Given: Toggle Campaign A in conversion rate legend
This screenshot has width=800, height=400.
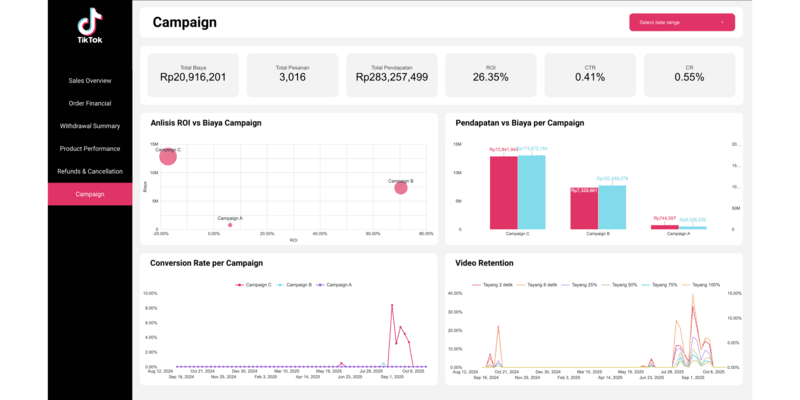Looking at the screenshot, I should (334, 285).
